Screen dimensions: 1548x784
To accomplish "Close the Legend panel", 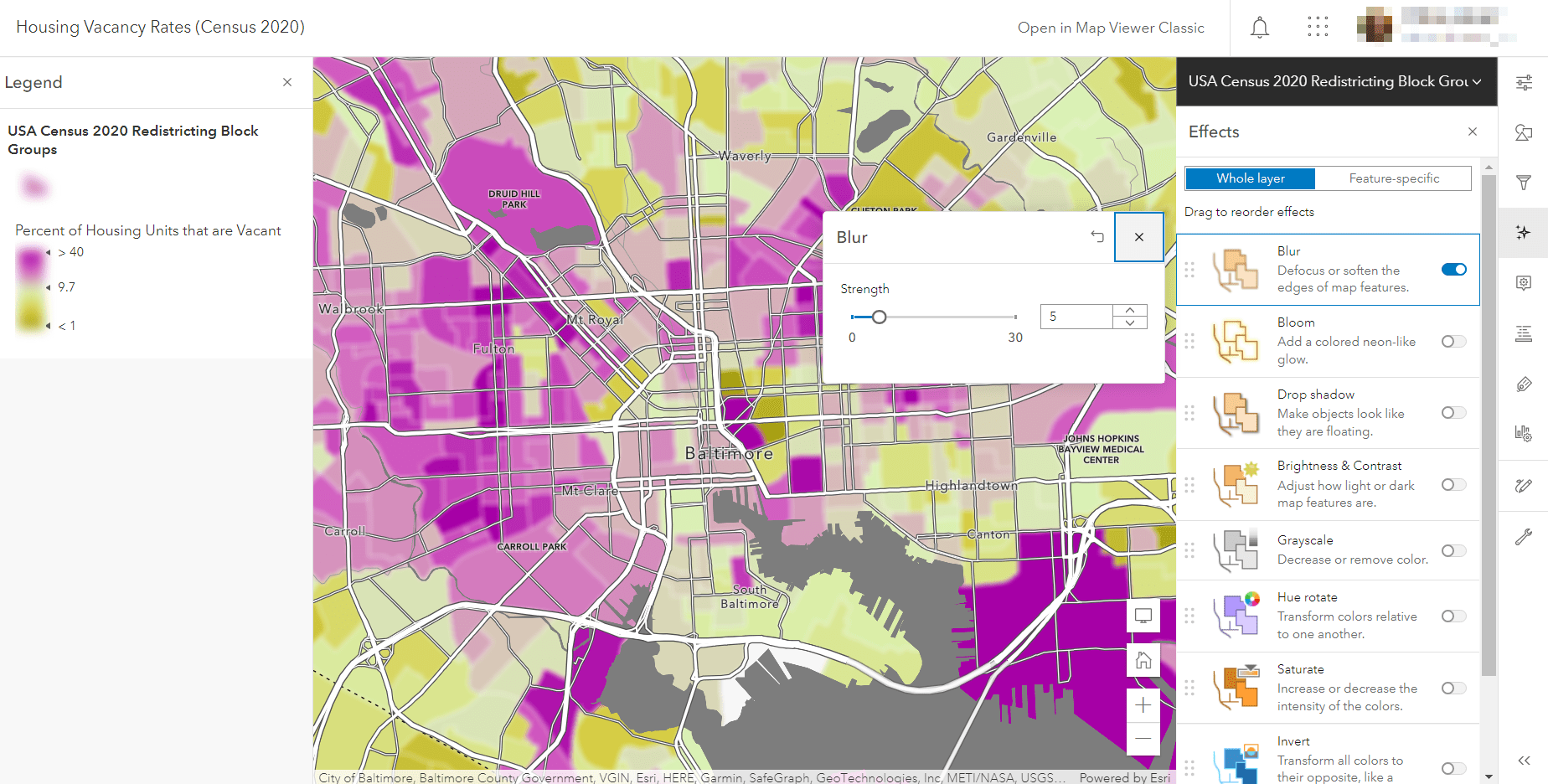I will pyautogui.click(x=287, y=82).
